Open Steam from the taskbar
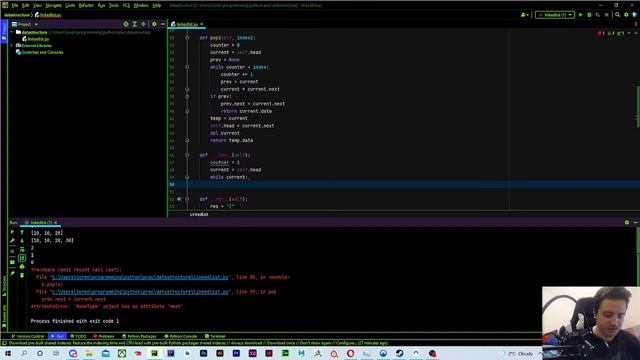Viewport: 640px width, 360px height. point(399,353)
